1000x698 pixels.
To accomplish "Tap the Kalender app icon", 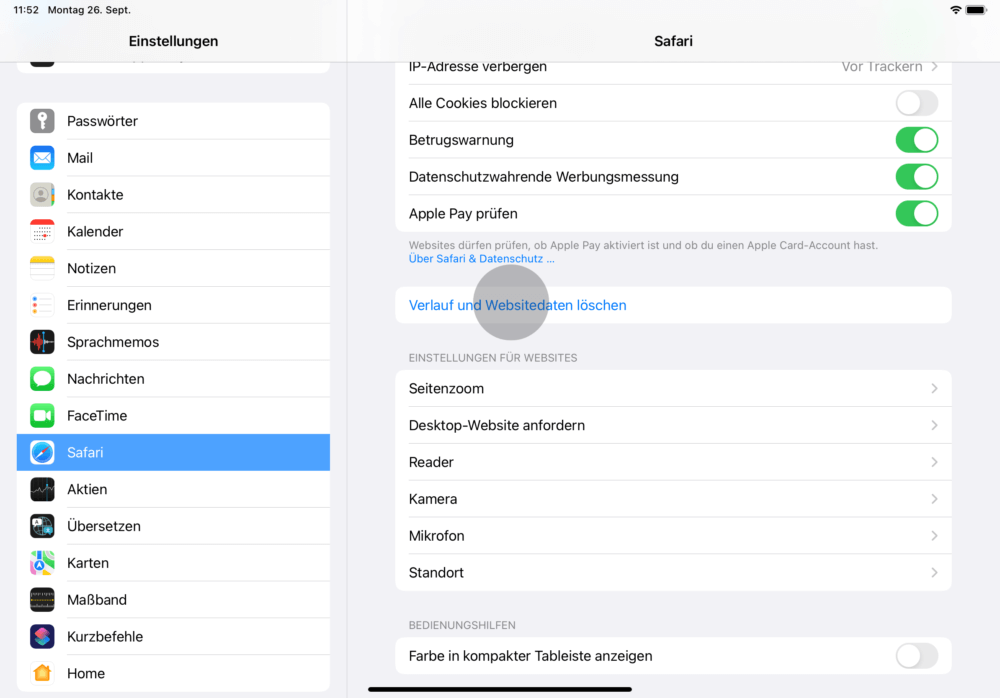I will click(x=42, y=232).
